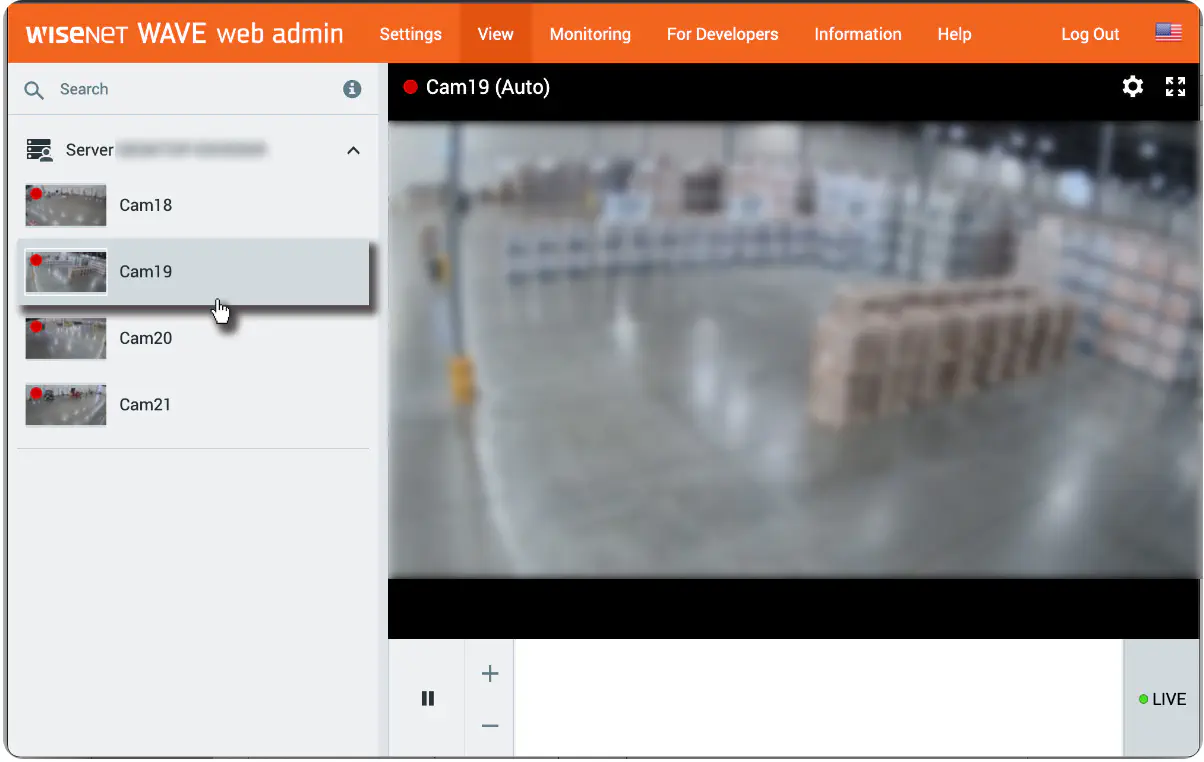Open the search info icon
The width and height of the screenshot is (1204, 762).
[x=352, y=89]
